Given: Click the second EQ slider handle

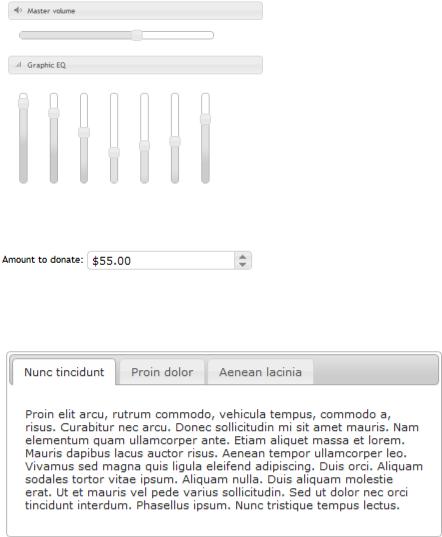Looking at the screenshot, I should point(54,113).
